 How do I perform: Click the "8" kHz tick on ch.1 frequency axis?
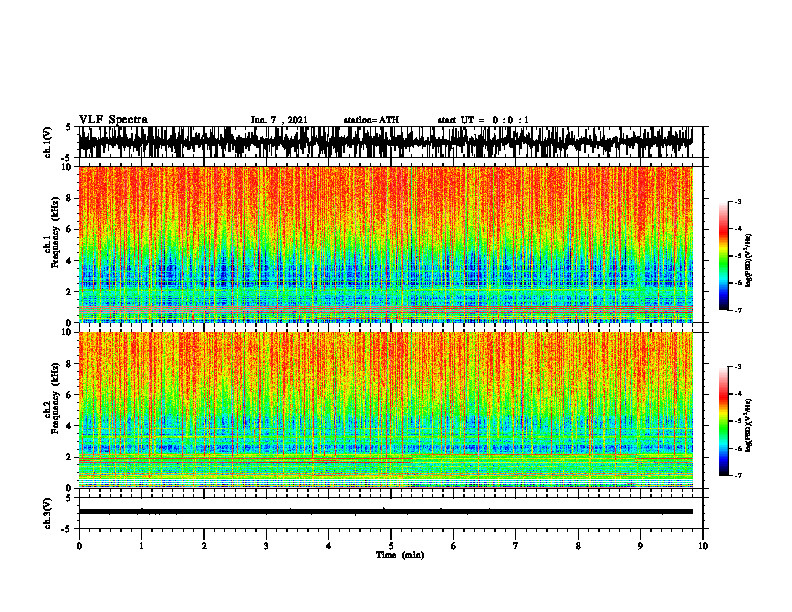pyautogui.click(x=69, y=198)
